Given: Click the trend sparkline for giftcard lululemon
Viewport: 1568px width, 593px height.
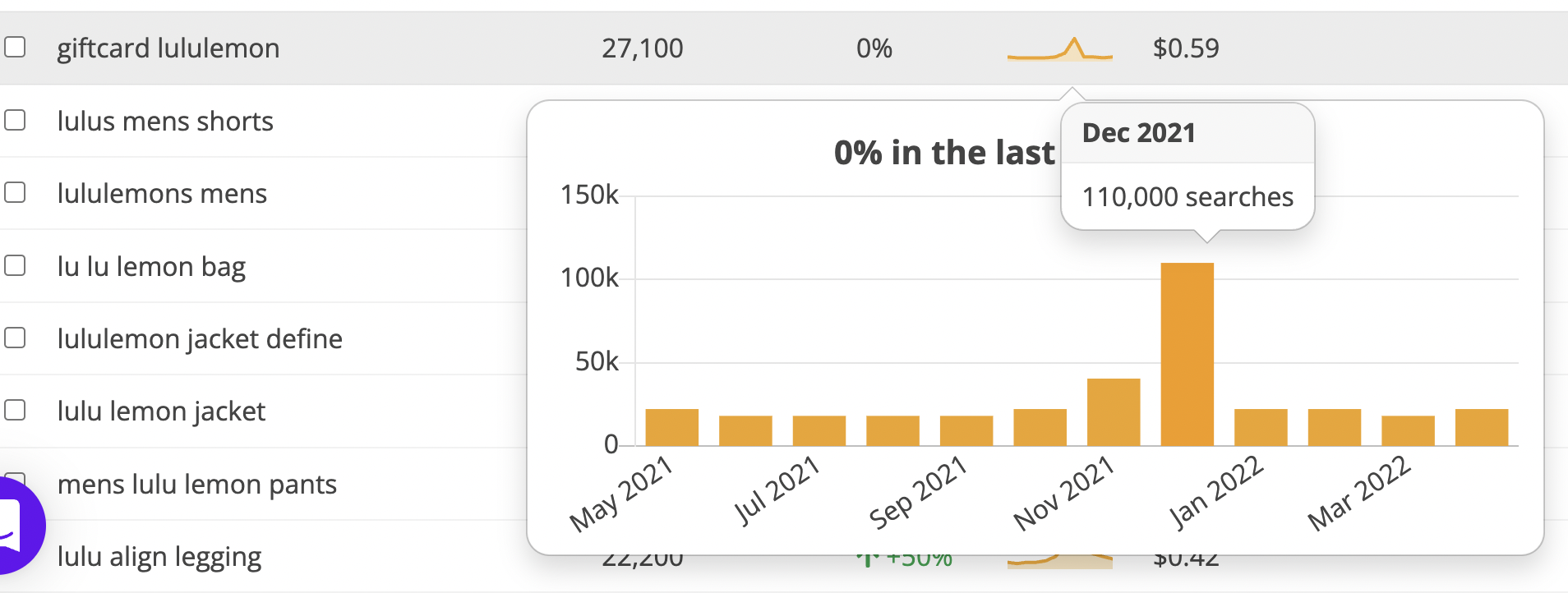Looking at the screenshot, I should click(1060, 49).
